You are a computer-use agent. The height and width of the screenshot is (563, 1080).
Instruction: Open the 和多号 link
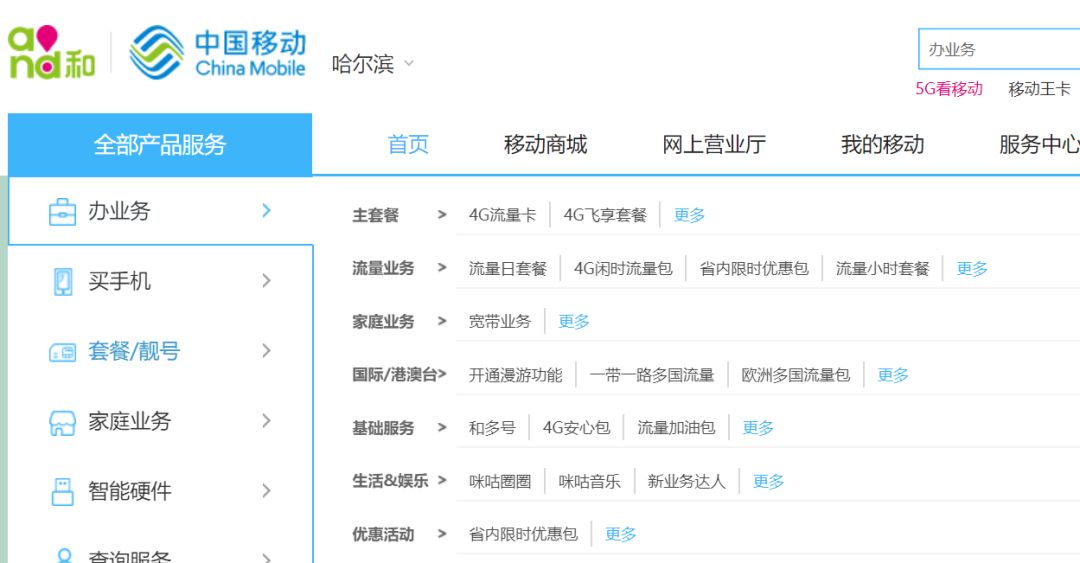(x=492, y=428)
